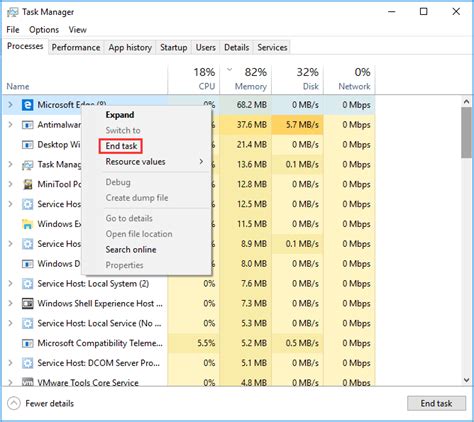Open the Options menu
The height and width of the screenshot is (422, 474).
44,30
